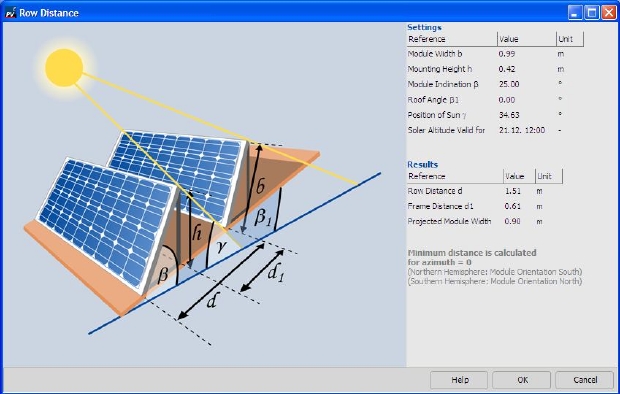The image size is (620, 394).
Task: Confirm the dialog with OK
Action: (x=522, y=380)
